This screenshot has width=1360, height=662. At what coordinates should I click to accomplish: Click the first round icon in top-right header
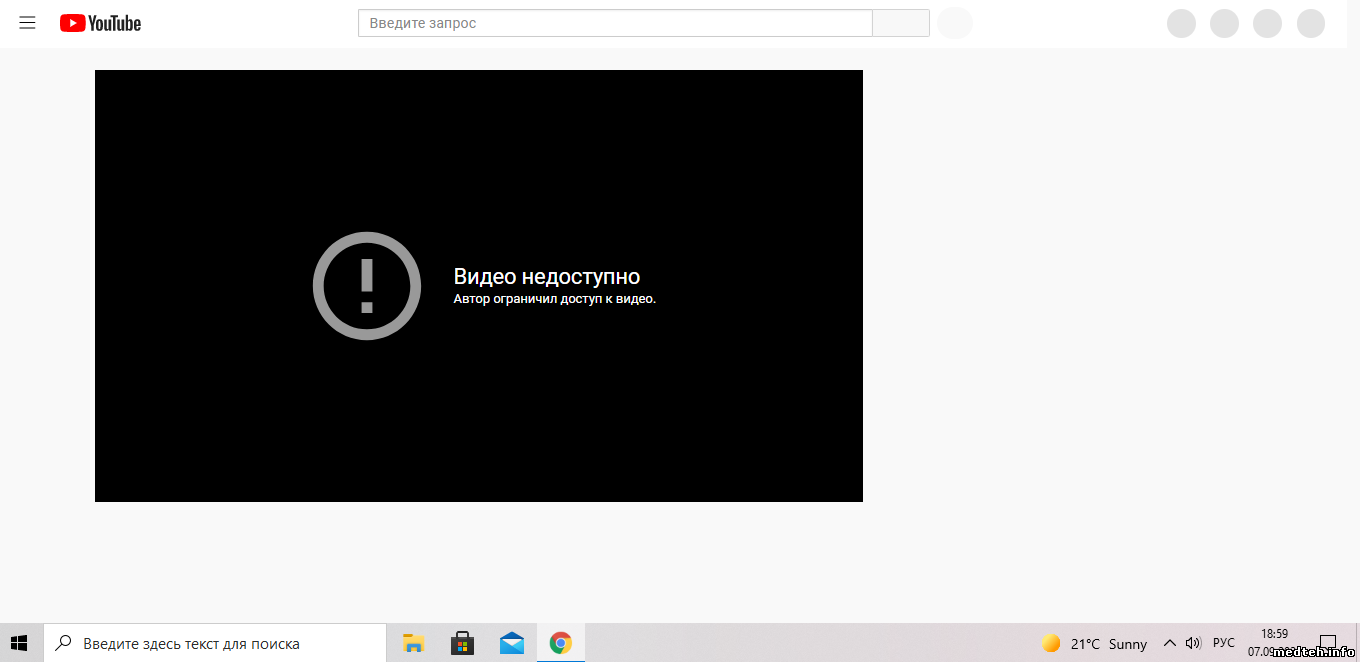tap(1181, 23)
